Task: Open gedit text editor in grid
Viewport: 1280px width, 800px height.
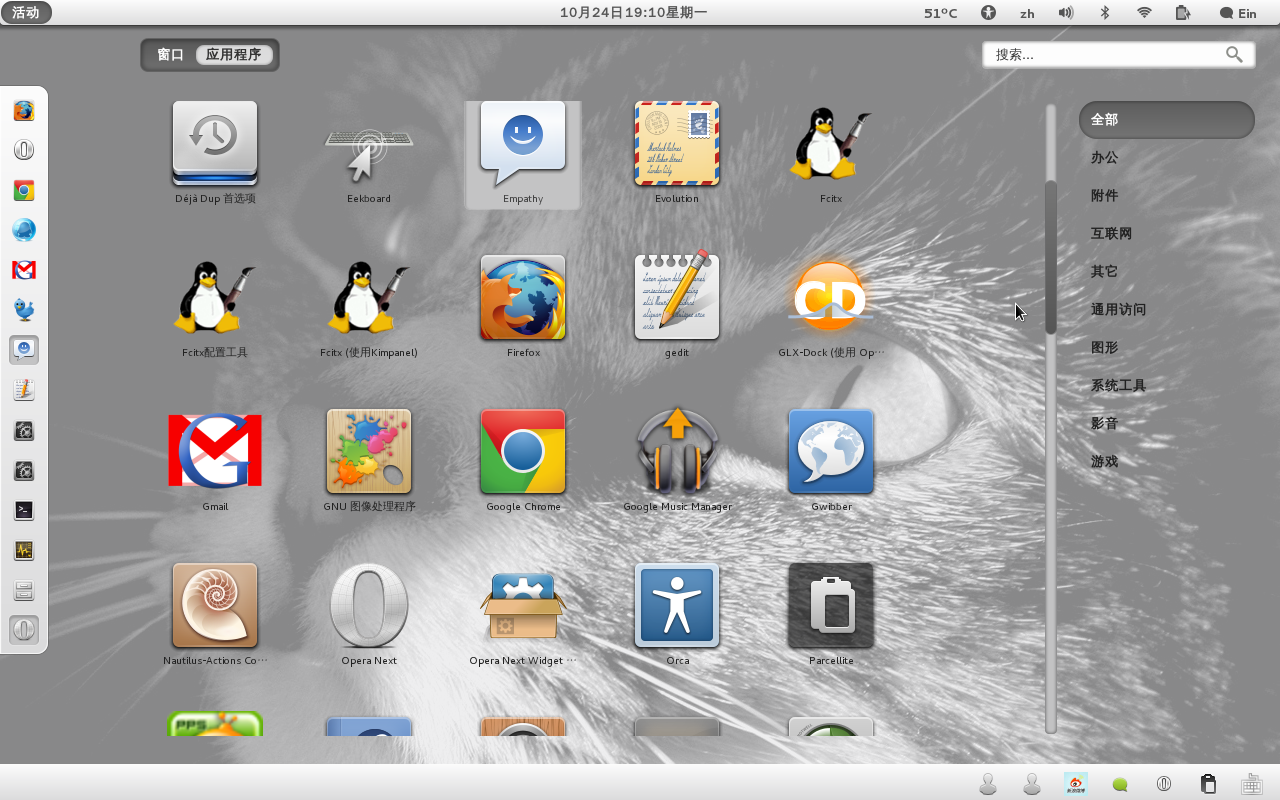Action: pyautogui.click(x=677, y=298)
